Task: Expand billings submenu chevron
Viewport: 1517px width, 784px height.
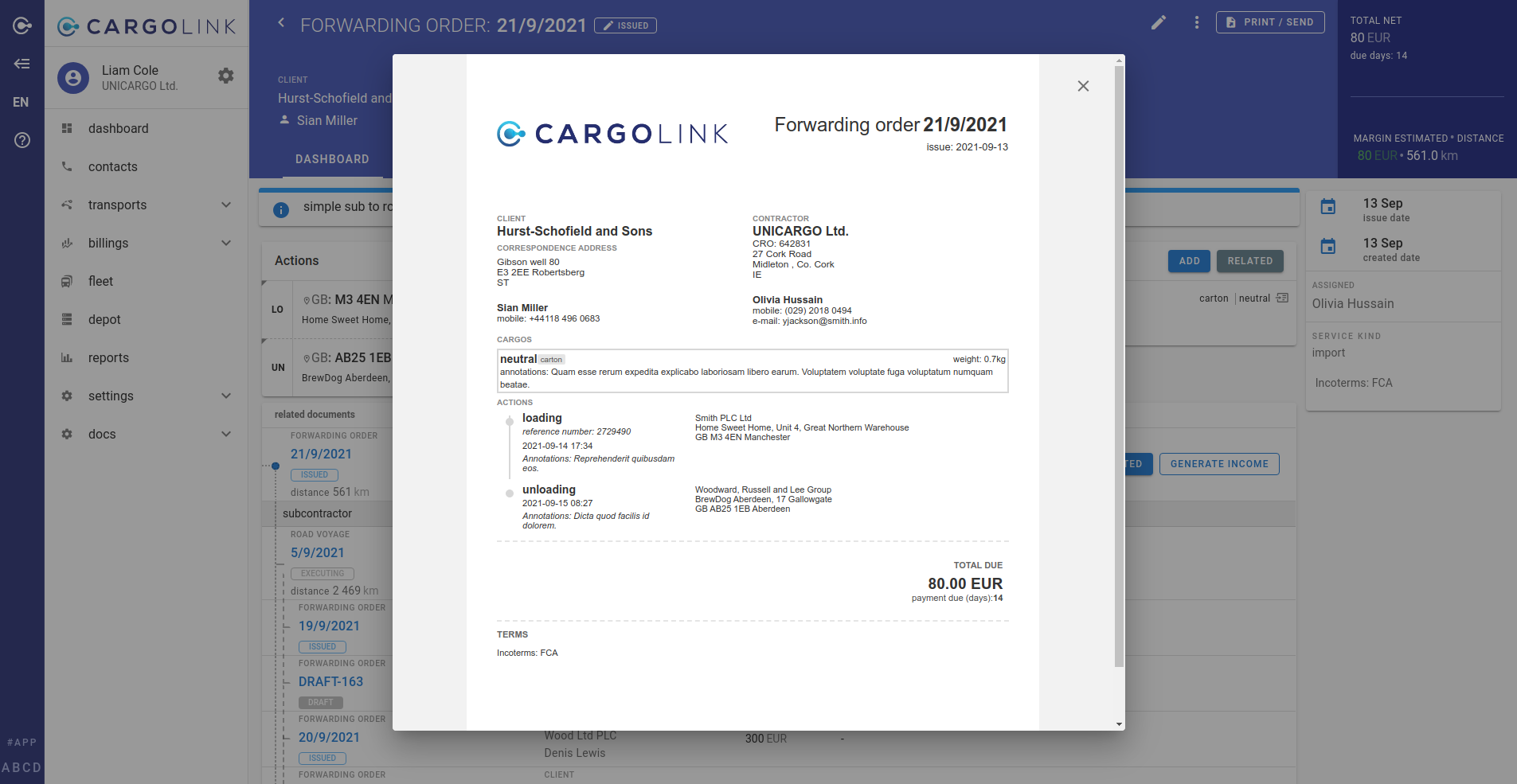Action: pos(226,243)
